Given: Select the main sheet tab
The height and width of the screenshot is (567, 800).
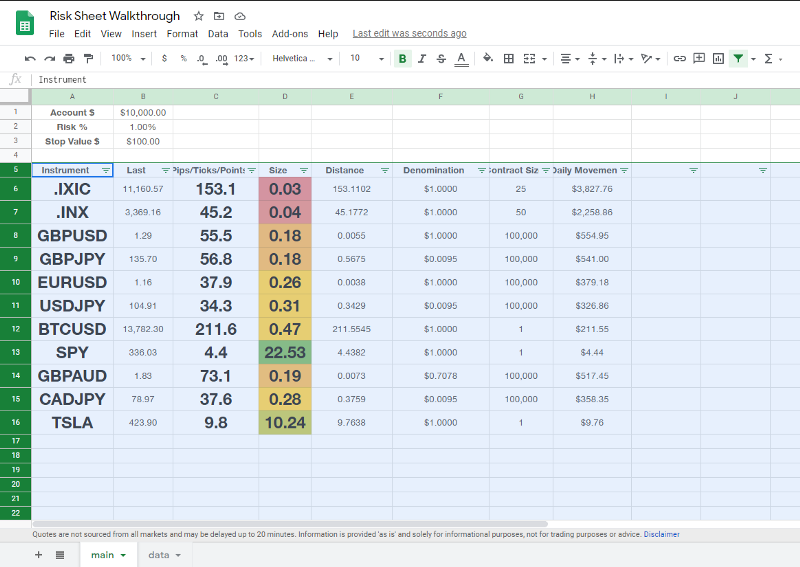Looking at the screenshot, I should coord(108,555).
